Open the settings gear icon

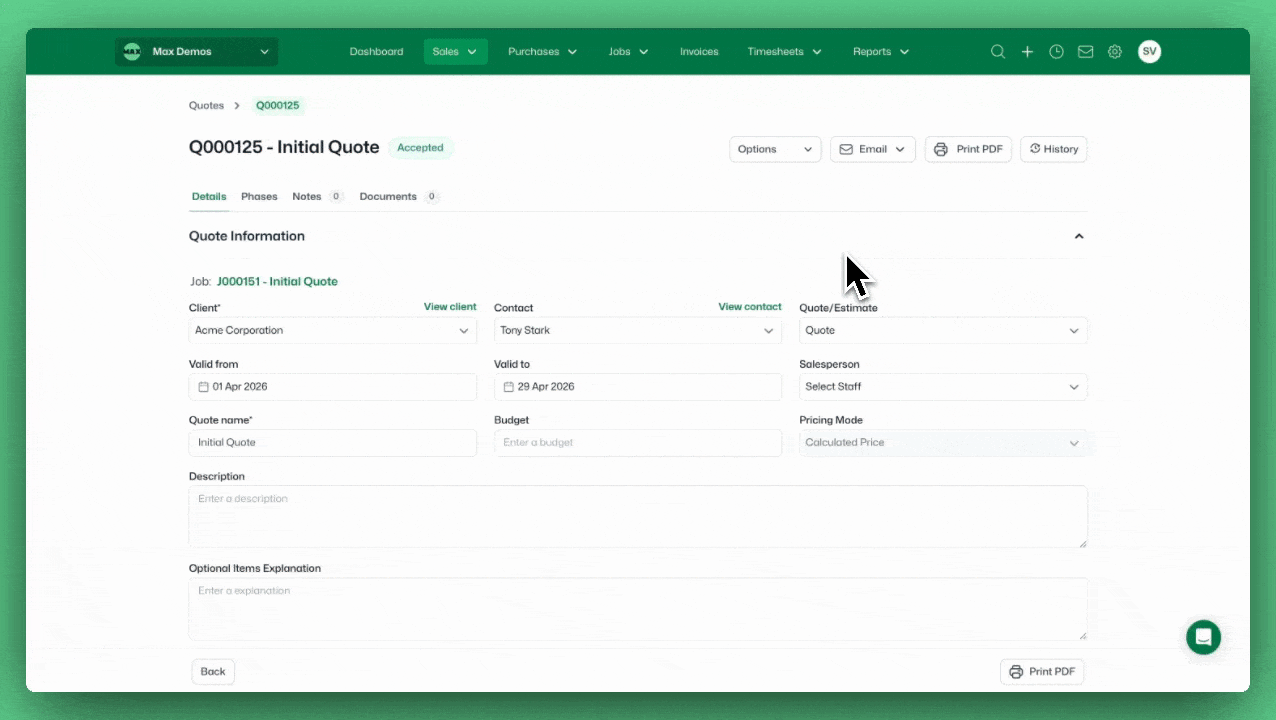point(1114,52)
